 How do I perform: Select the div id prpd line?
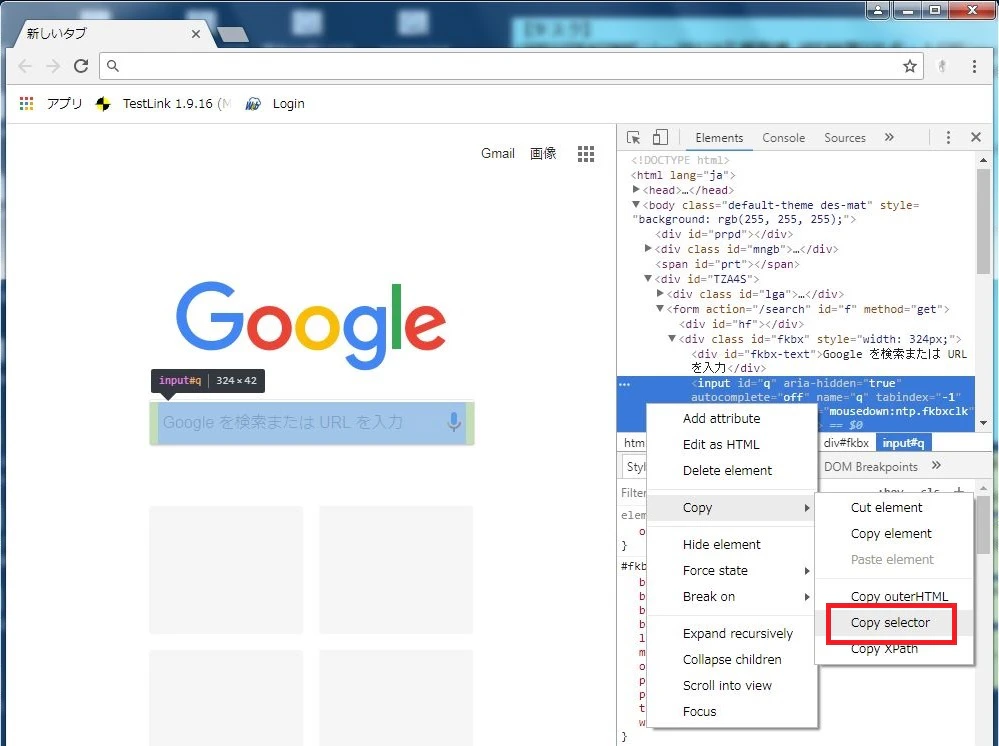pos(724,234)
